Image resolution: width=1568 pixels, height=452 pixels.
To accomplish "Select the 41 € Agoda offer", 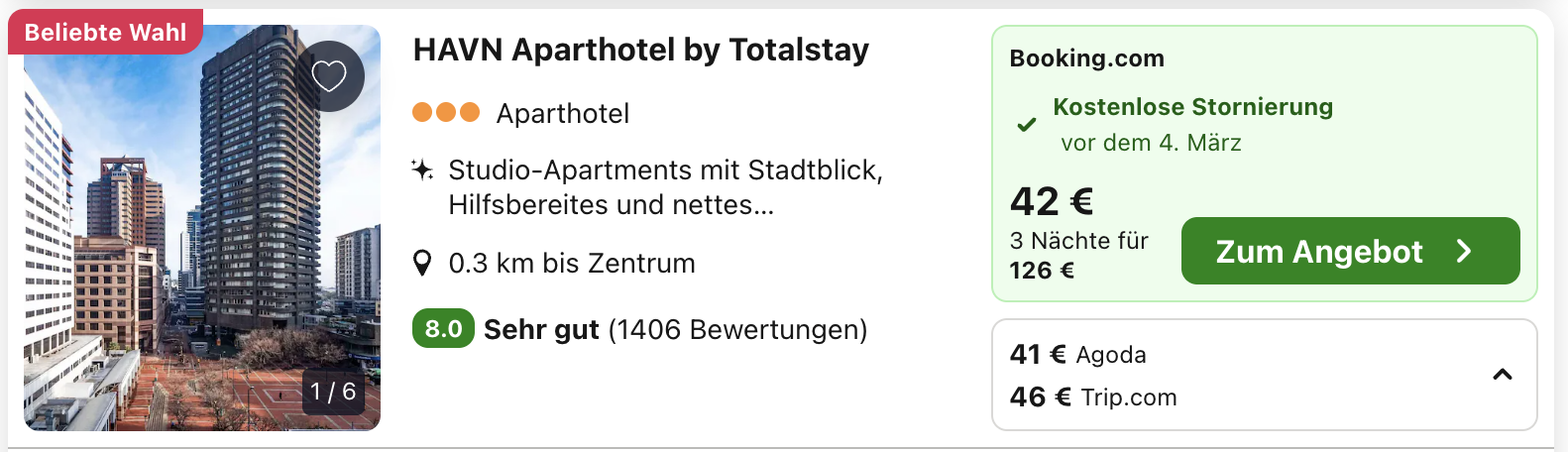I will (1077, 355).
